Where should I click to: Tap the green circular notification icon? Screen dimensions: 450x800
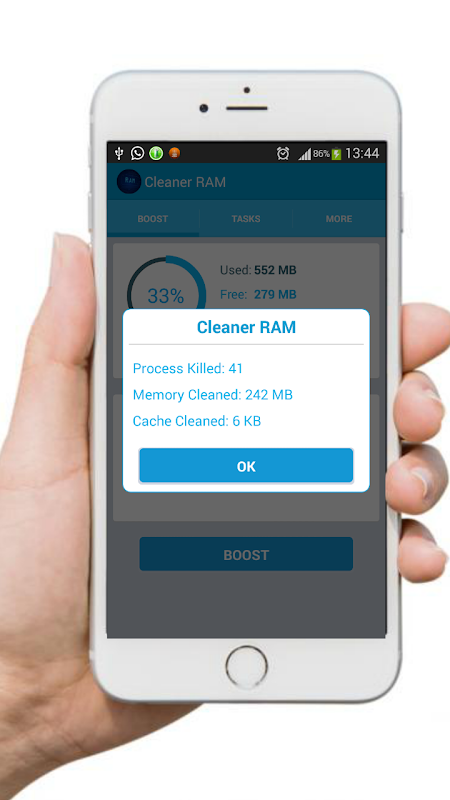coord(156,153)
